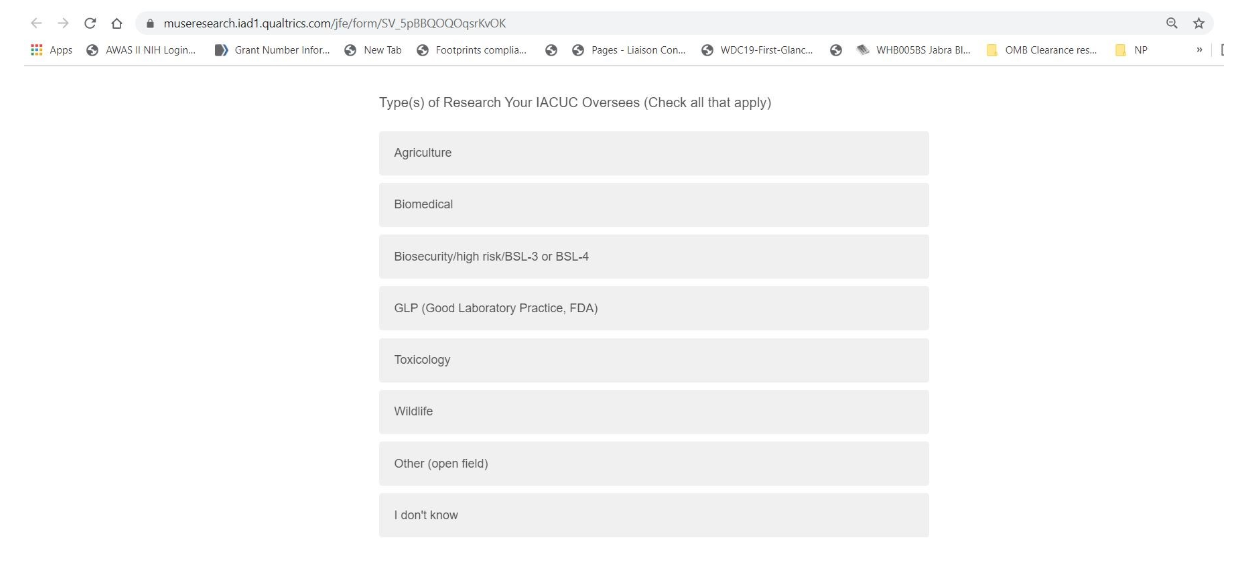Check the Agriculture option

(x=653, y=153)
